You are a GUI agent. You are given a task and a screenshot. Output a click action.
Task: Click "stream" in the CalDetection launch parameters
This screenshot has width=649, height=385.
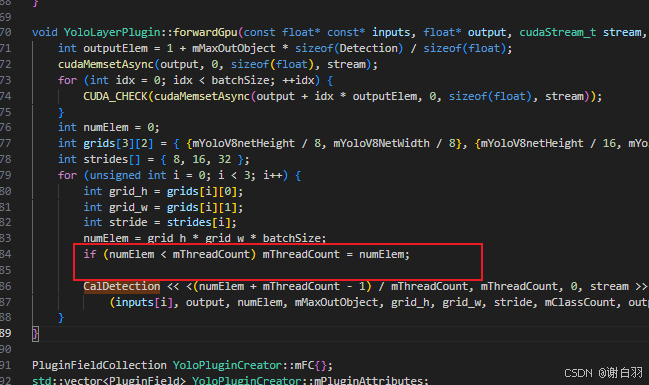pos(609,286)
